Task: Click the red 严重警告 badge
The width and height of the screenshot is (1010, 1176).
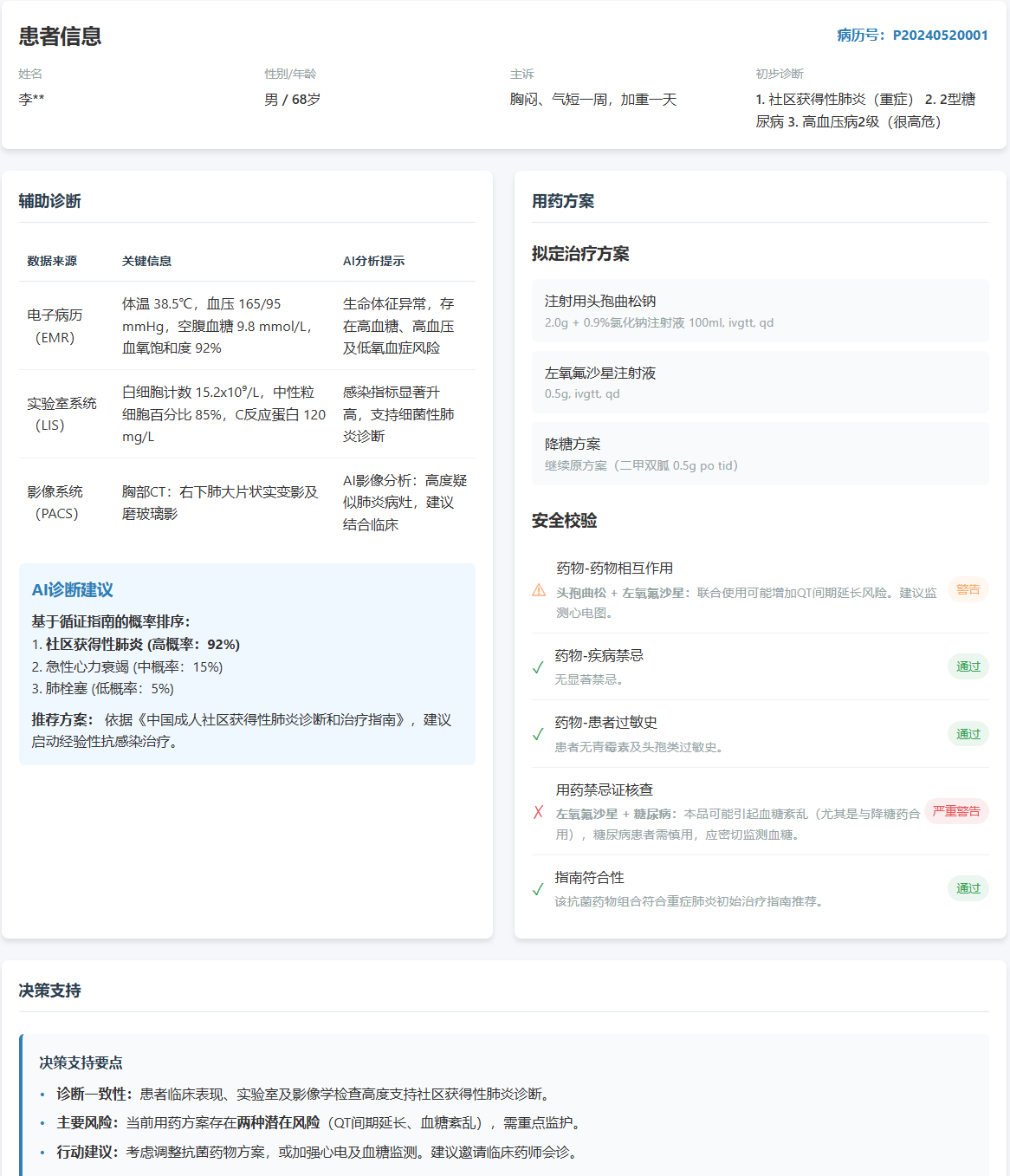Action: (956, 812)
